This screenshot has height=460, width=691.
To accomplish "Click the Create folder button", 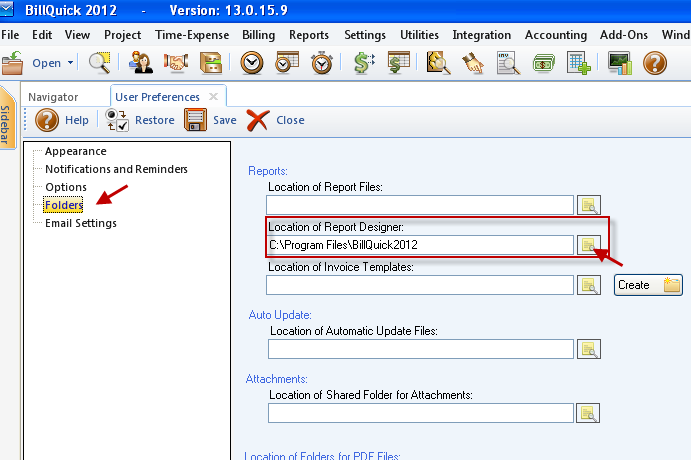I will [648, 285].
